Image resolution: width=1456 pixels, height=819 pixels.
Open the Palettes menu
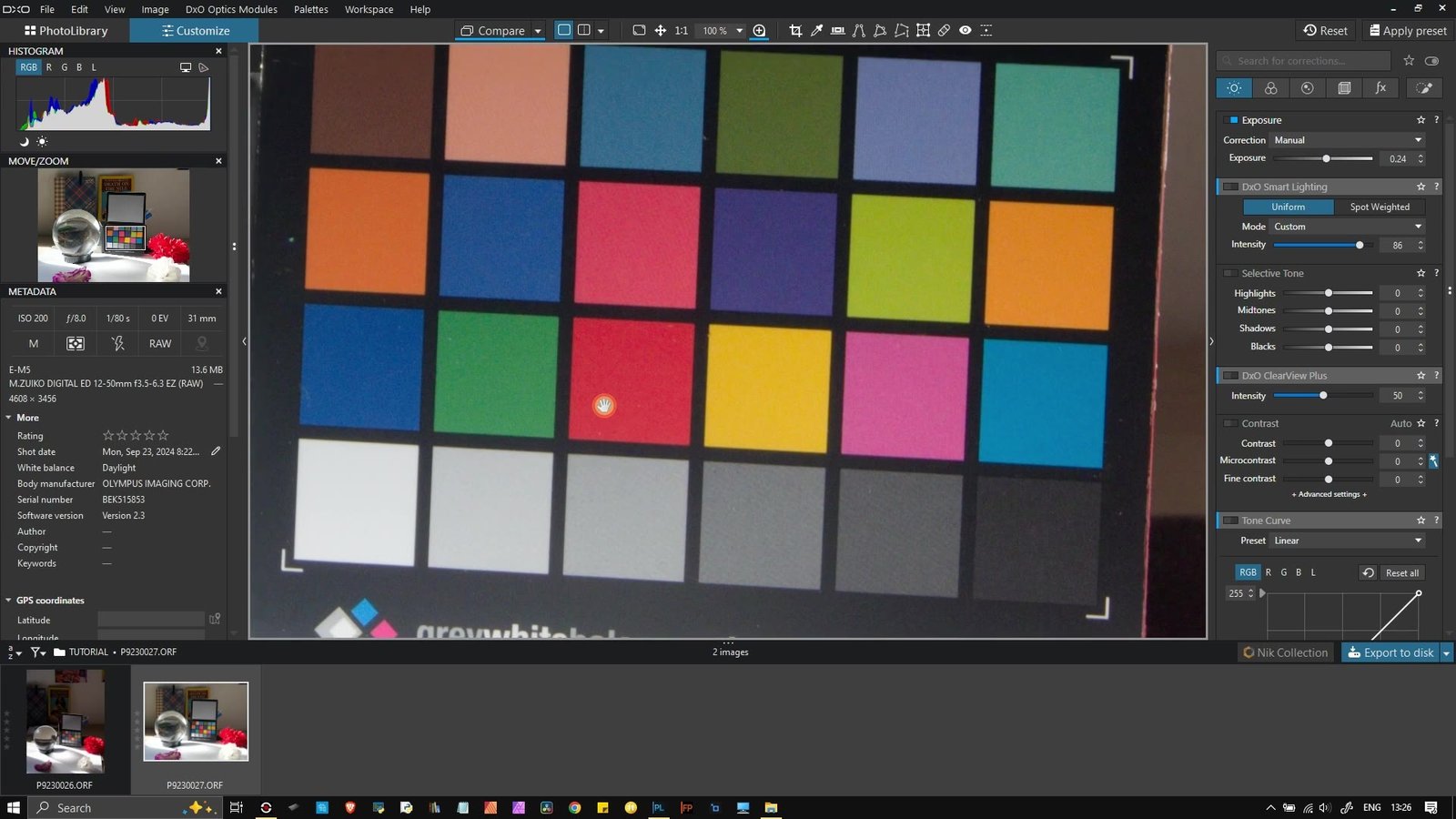tap(310, 9)
